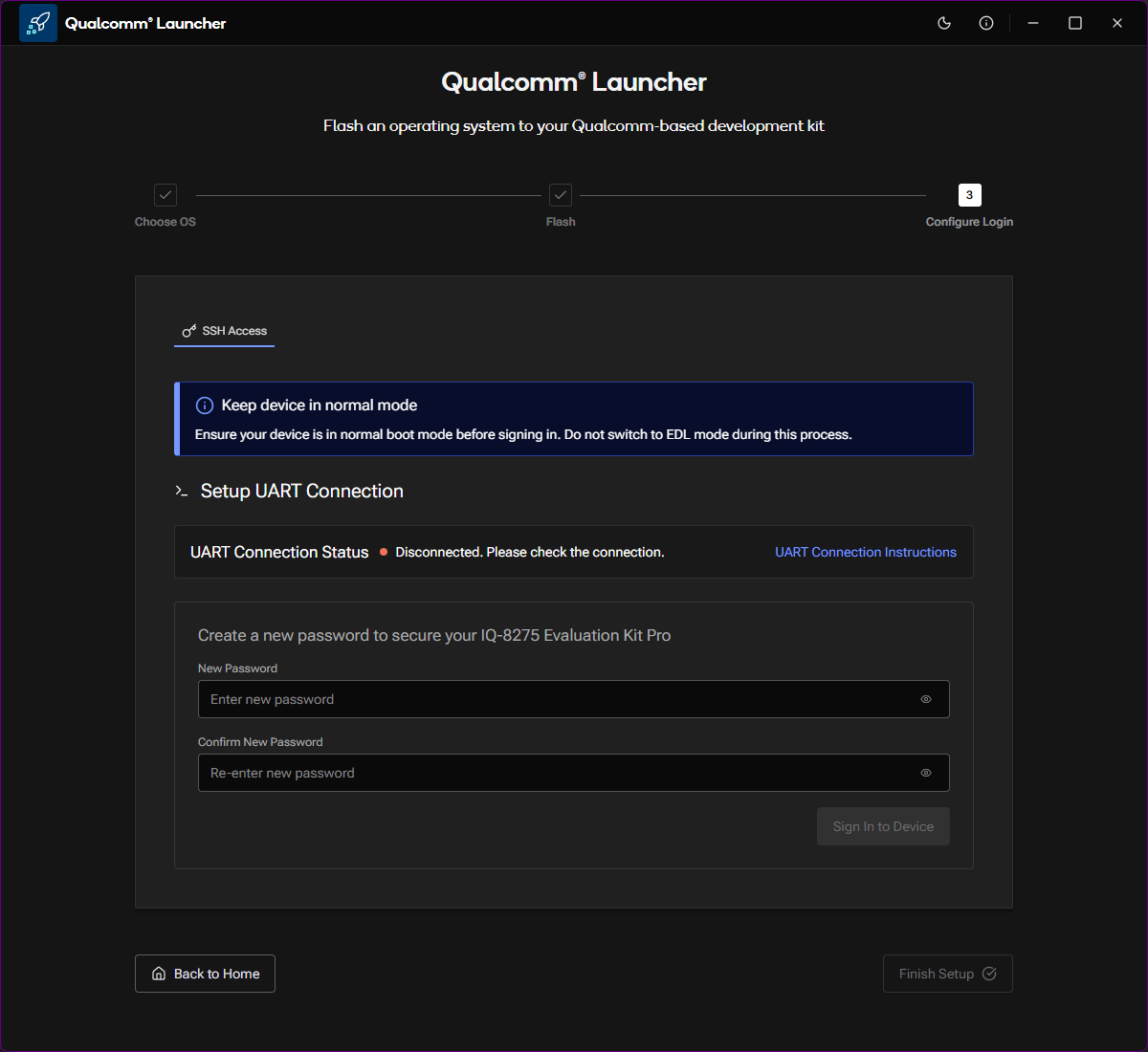Click the 'New Password' field label

point(237,668)
